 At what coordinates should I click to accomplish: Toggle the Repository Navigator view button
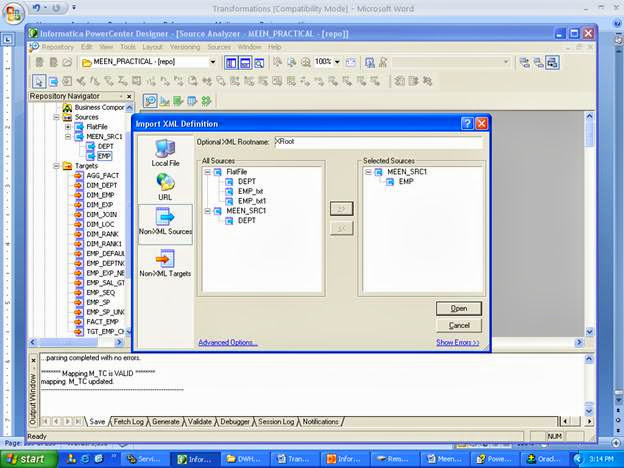click(230, 63)
